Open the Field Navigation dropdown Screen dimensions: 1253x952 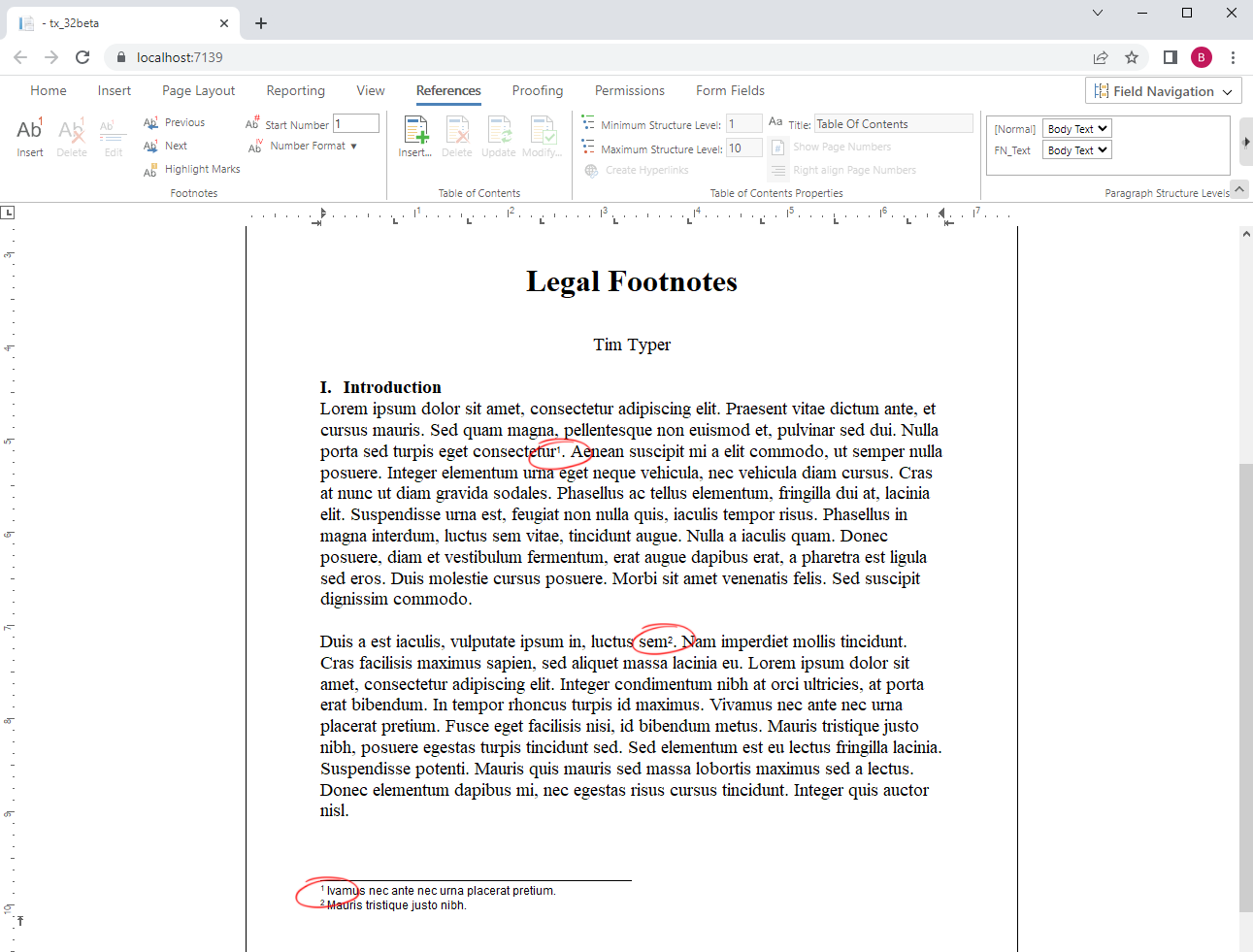[x=1164, y=91]
